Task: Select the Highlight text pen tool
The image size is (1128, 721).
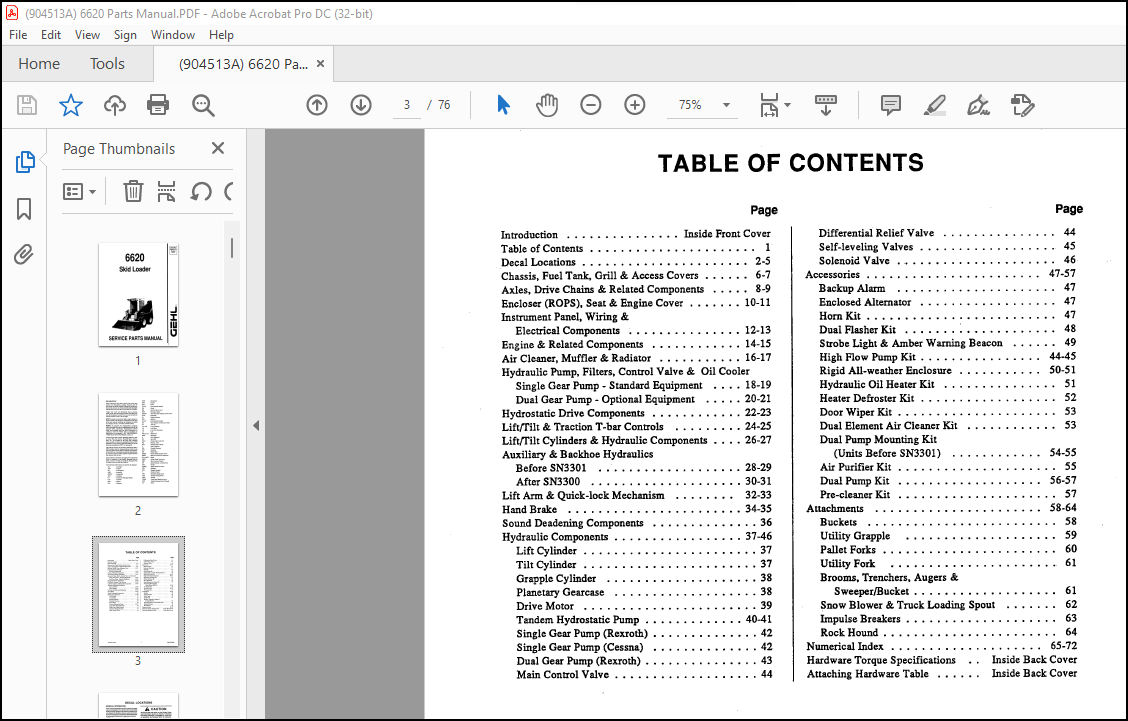Action: [934, 105]
